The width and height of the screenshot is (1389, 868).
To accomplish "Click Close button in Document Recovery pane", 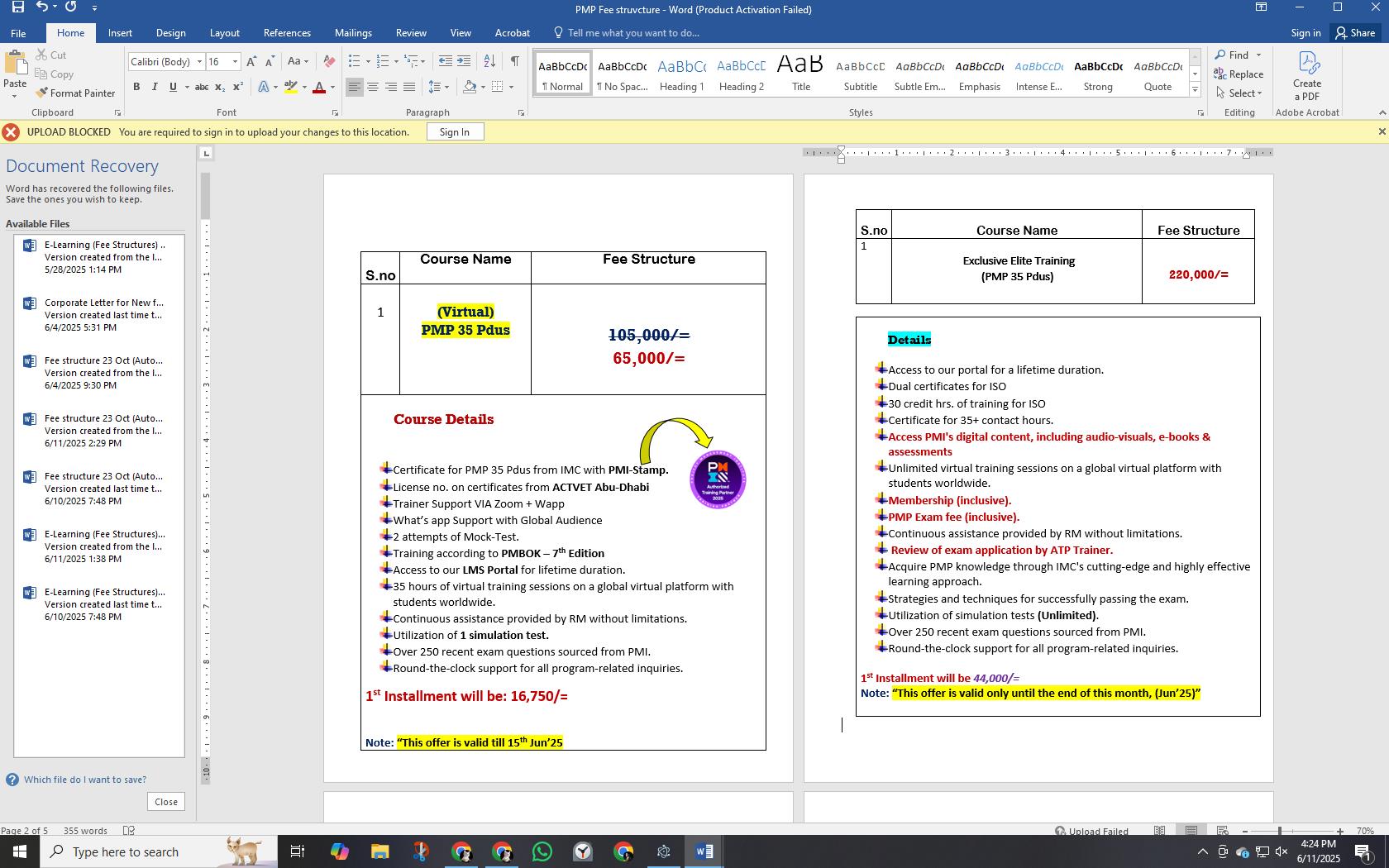I will 166,802.
